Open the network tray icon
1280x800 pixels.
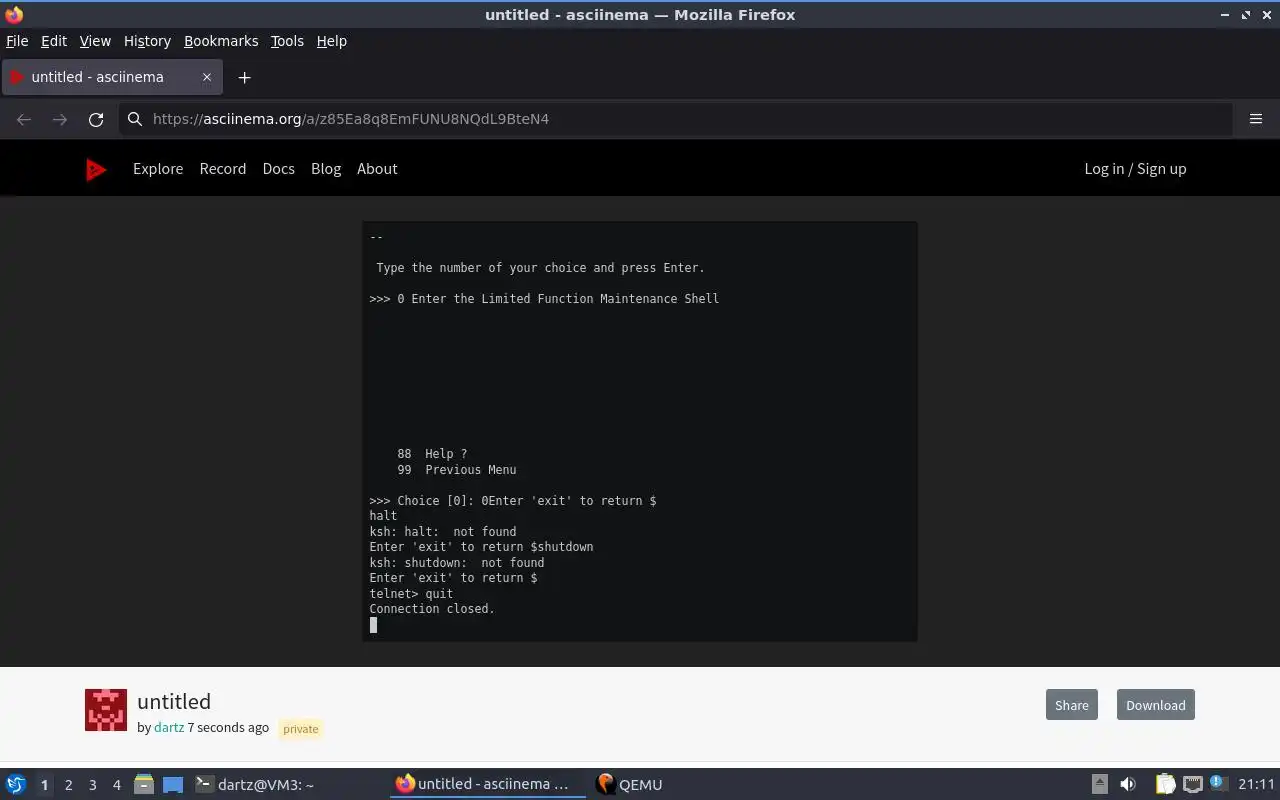click(1192, 784)
